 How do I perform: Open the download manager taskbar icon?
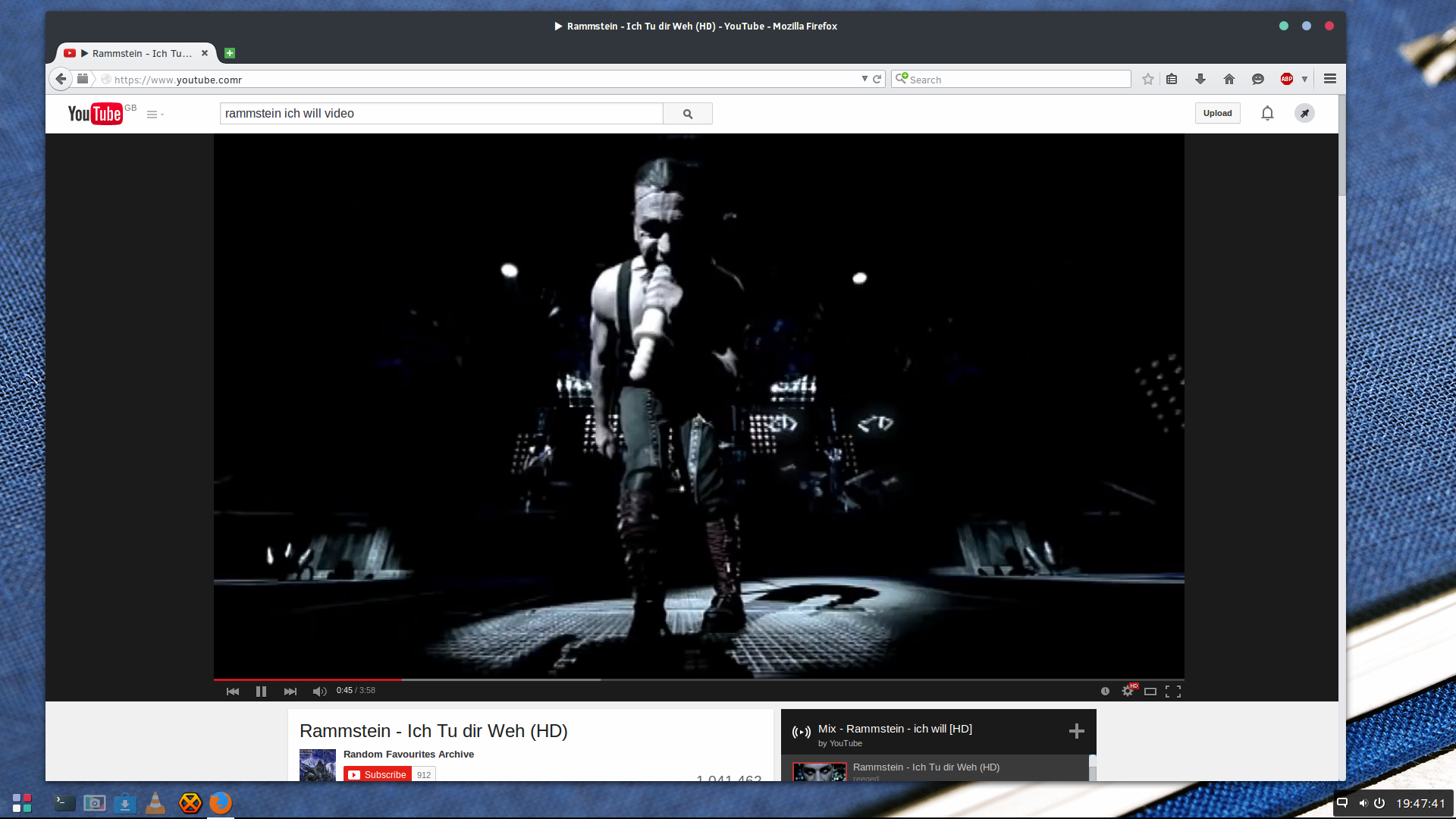point(125,802)
